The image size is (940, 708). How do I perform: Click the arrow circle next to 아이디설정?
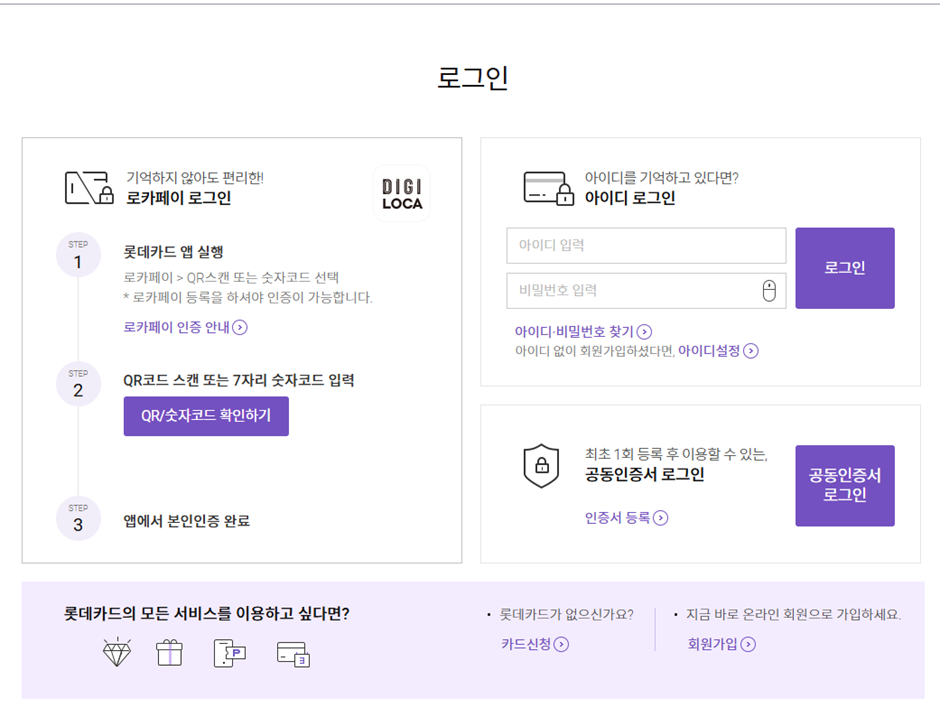click(x=751, y=351)
